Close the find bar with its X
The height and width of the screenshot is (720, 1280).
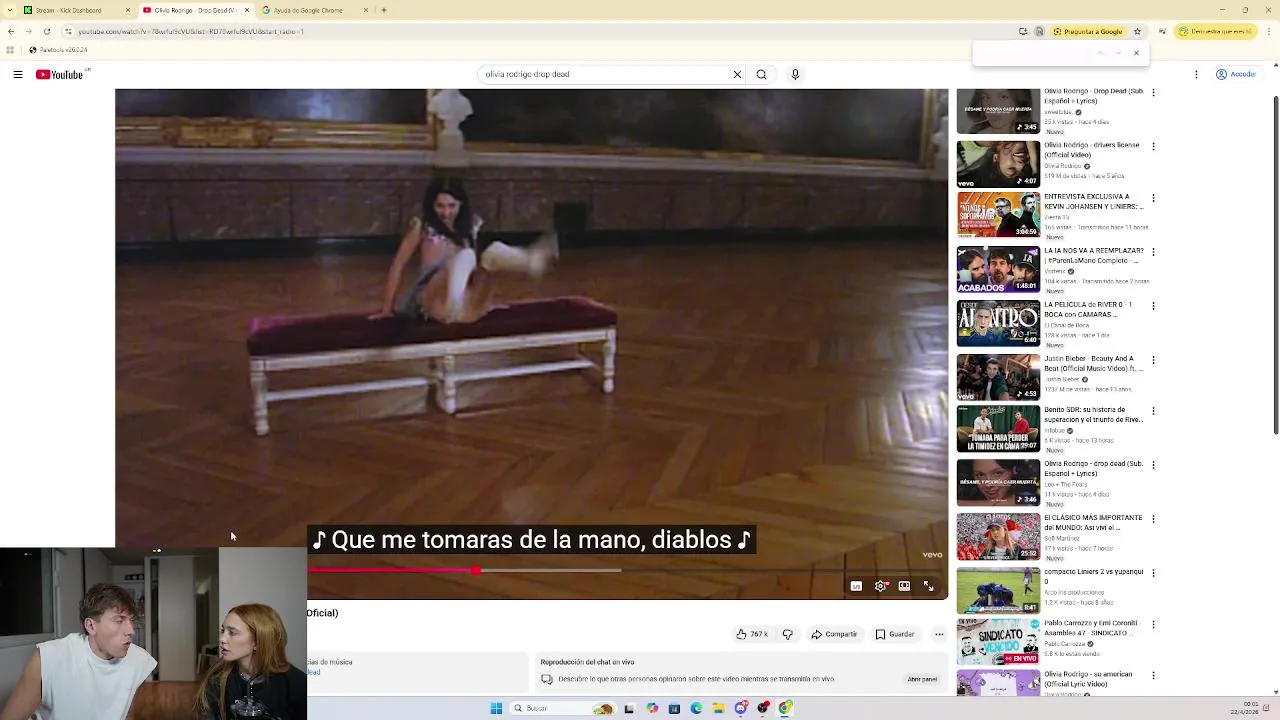(x=1136, y=53)
